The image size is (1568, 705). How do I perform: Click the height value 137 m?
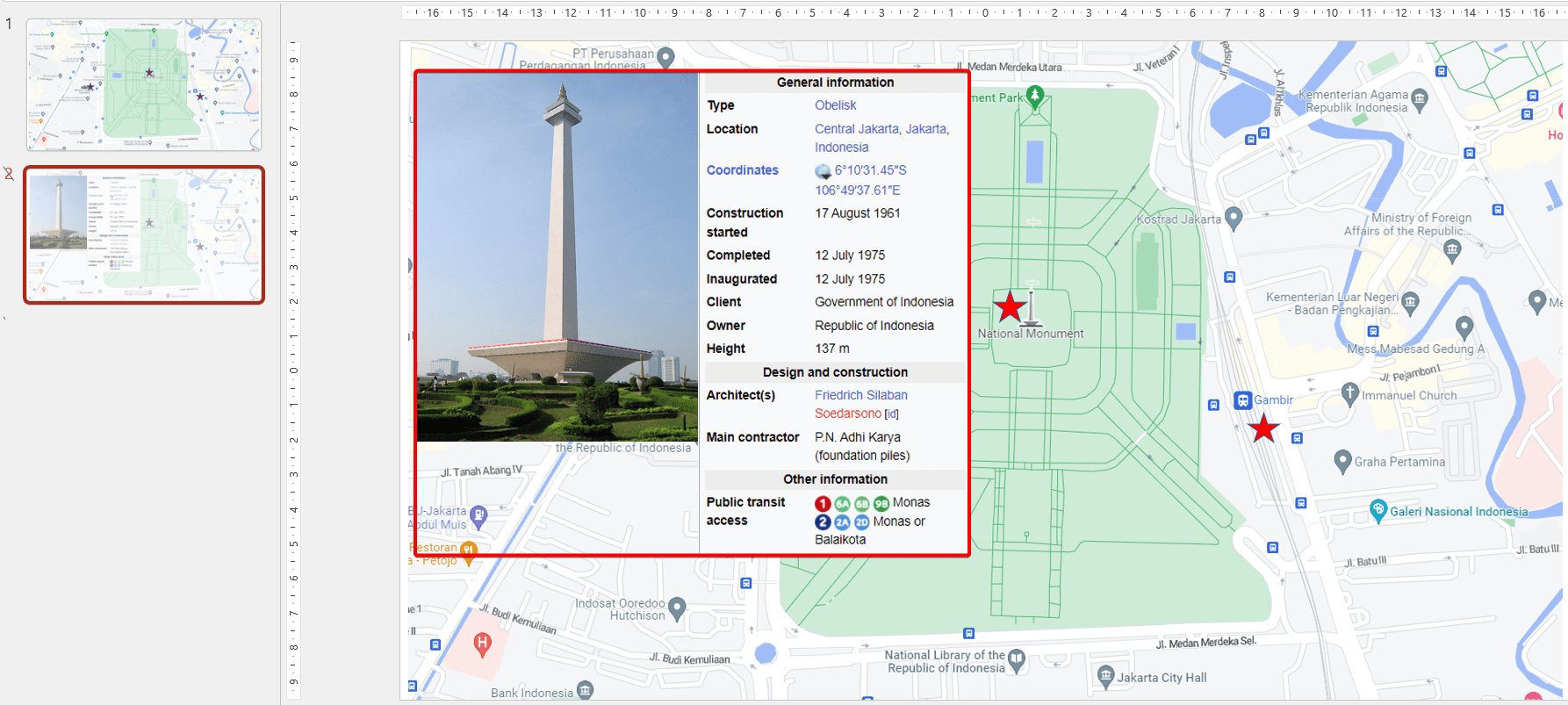(x=831, y=349)
